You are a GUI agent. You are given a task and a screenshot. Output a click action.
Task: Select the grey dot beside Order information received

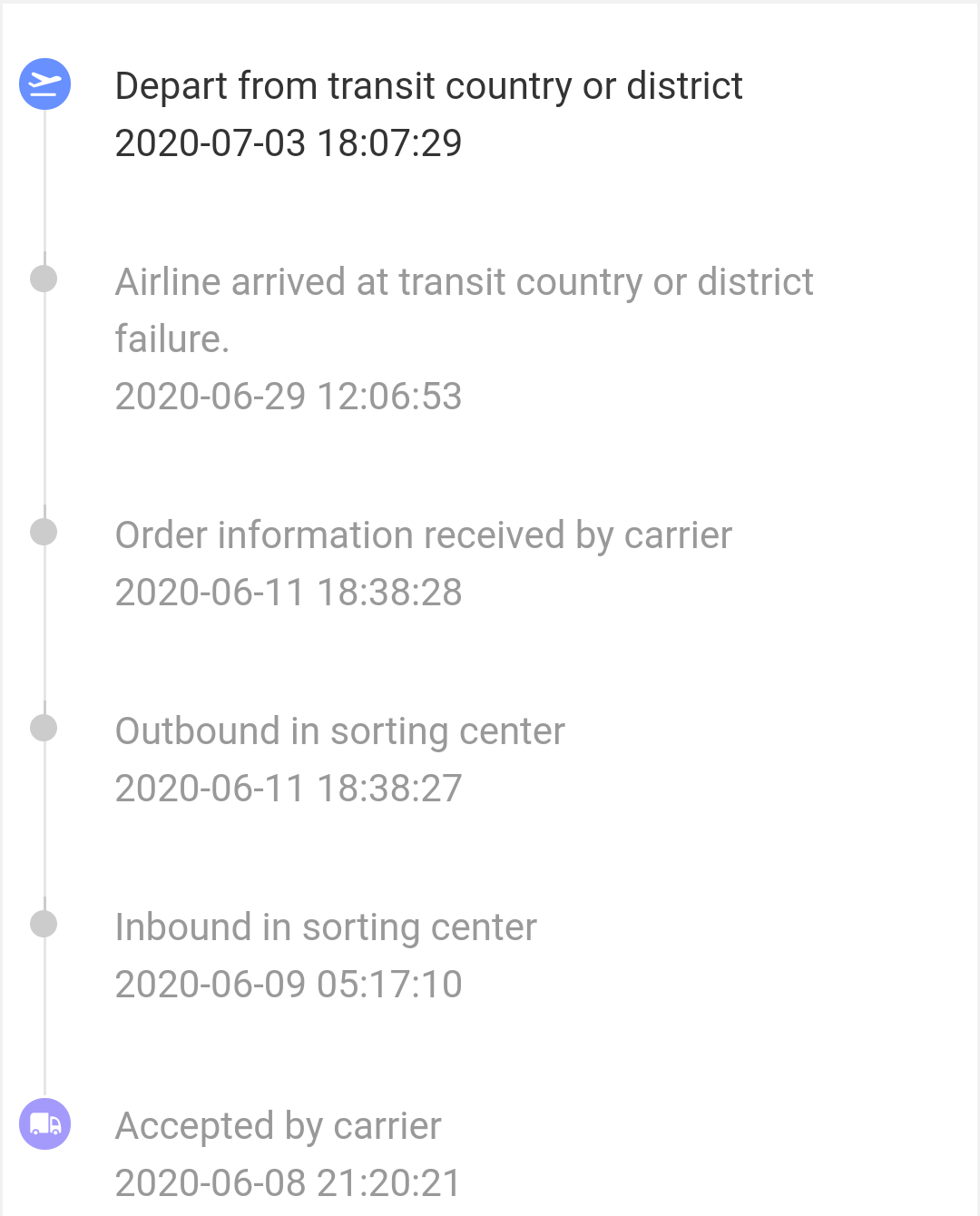[x=44, y=532]
